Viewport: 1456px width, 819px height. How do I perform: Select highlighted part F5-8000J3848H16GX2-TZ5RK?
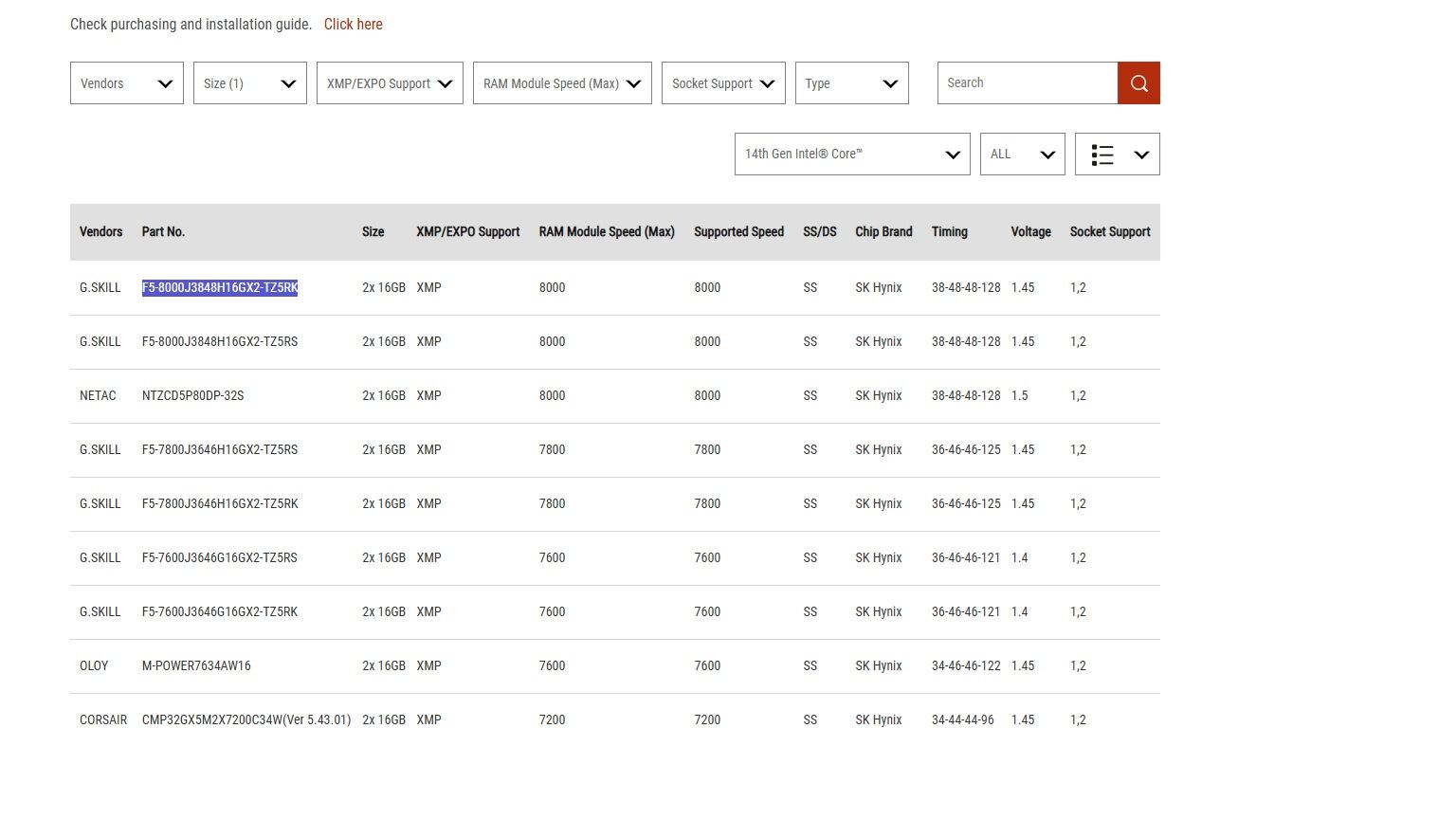point(220,288)
